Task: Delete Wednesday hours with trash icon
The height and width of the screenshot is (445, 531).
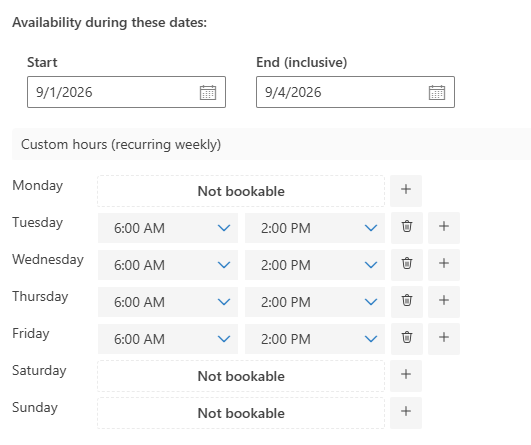Action: tap(407, 265)
